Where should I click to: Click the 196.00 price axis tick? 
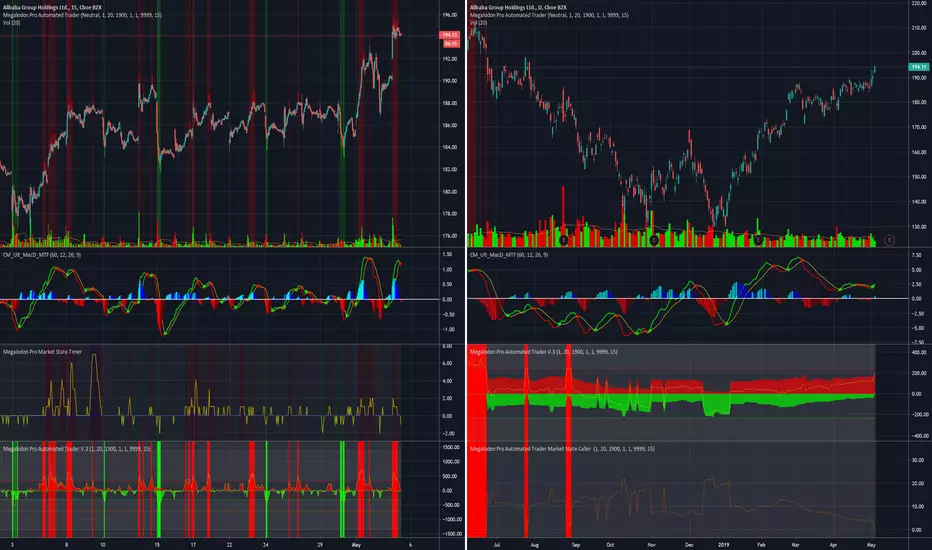coord(449,15)
